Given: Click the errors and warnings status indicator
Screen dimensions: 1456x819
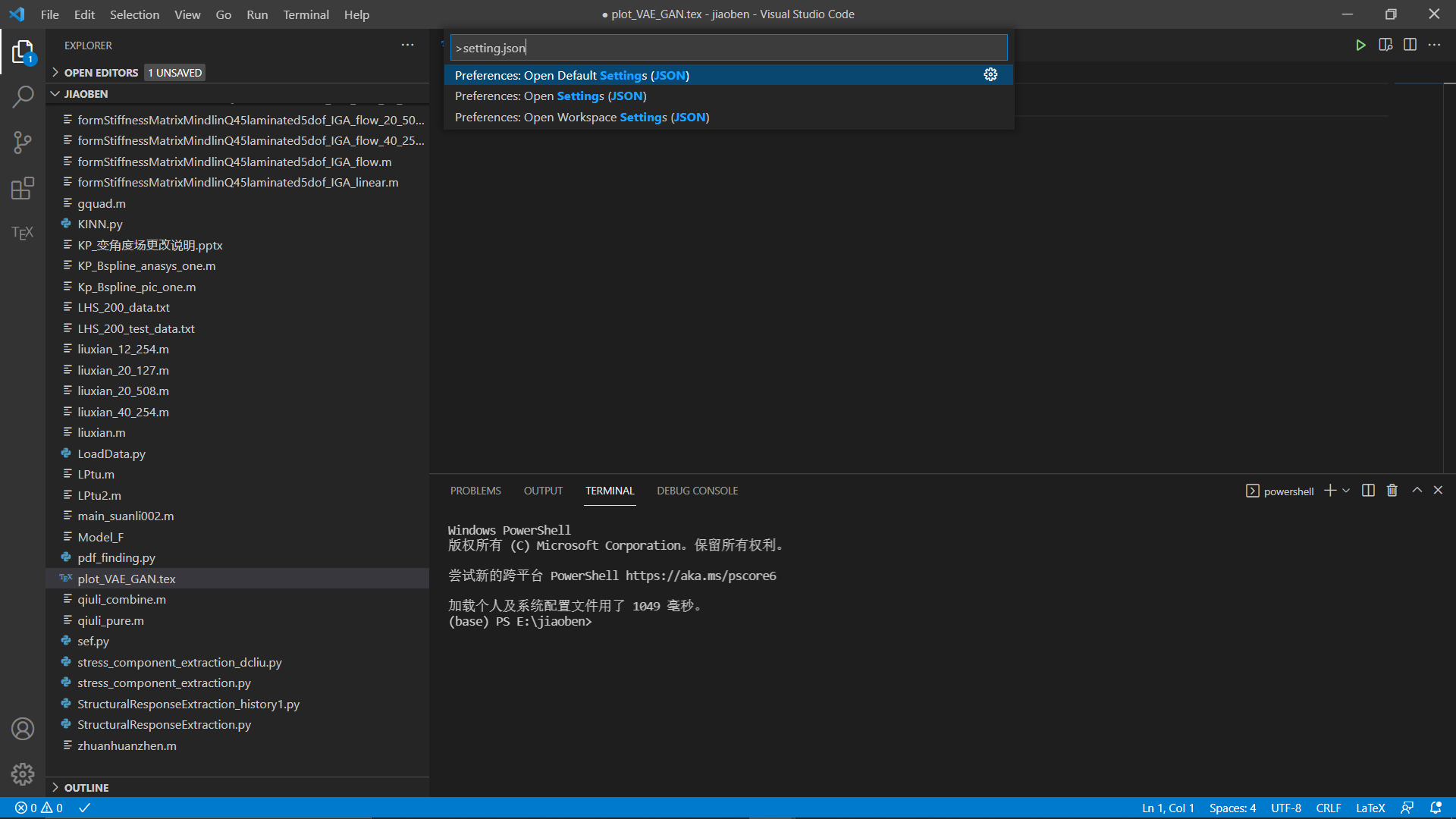Looking at the screenshot, I should point(39,808).
